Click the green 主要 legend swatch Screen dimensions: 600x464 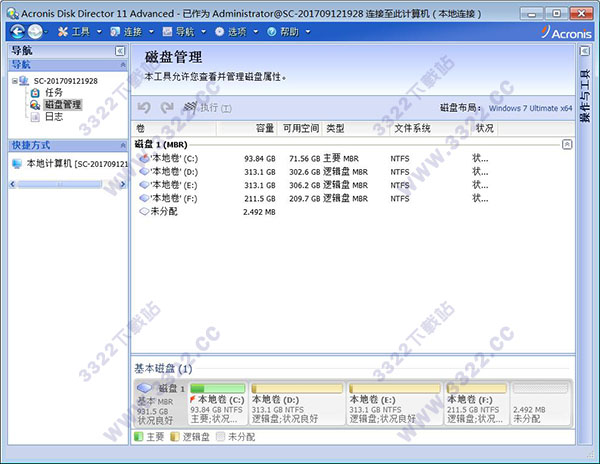(139, 437)
